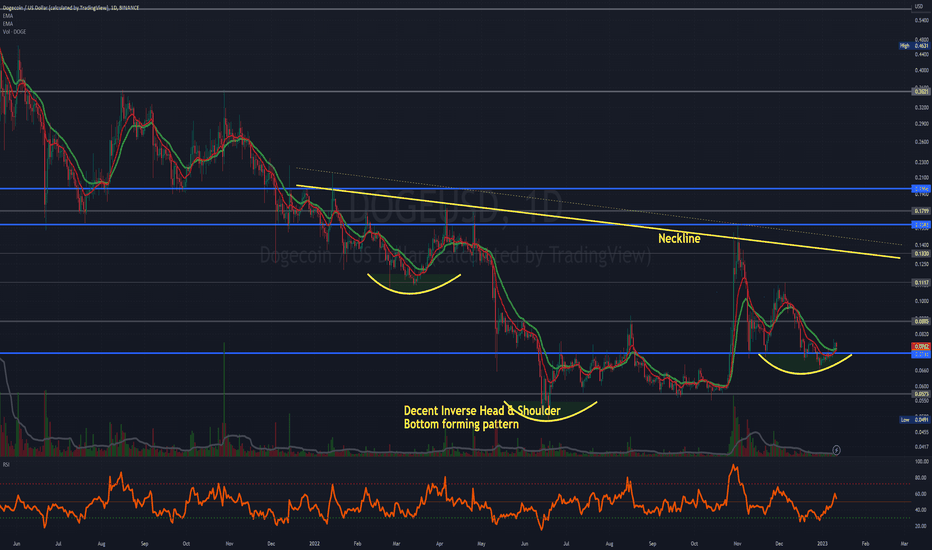Screen dimensions: 932x550
Task: Select the 'Decent Inverse Head & Shoulder' annotation
Action: click(x=482, y=411)
